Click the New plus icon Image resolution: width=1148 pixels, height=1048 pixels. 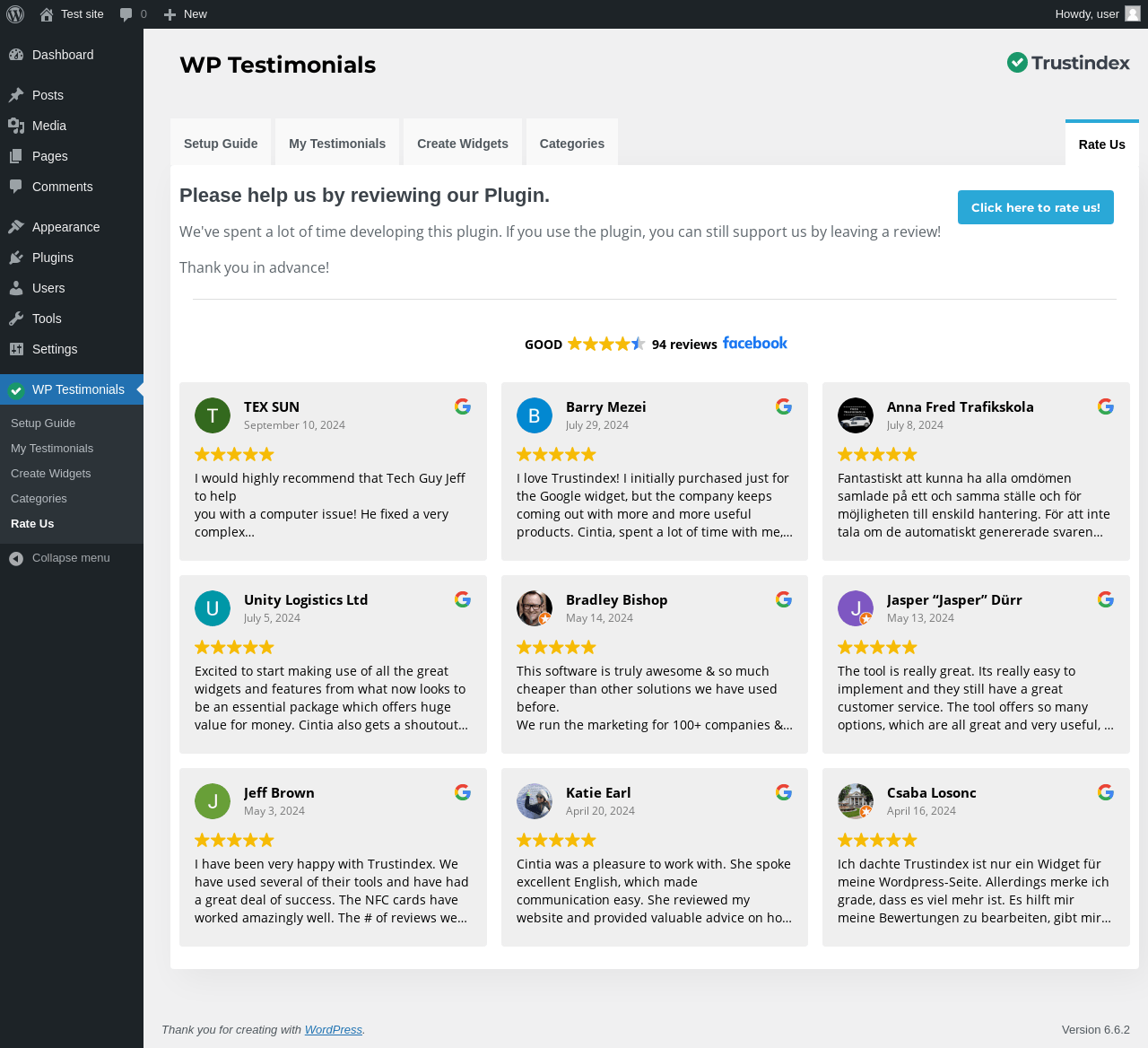coord(170,14)
